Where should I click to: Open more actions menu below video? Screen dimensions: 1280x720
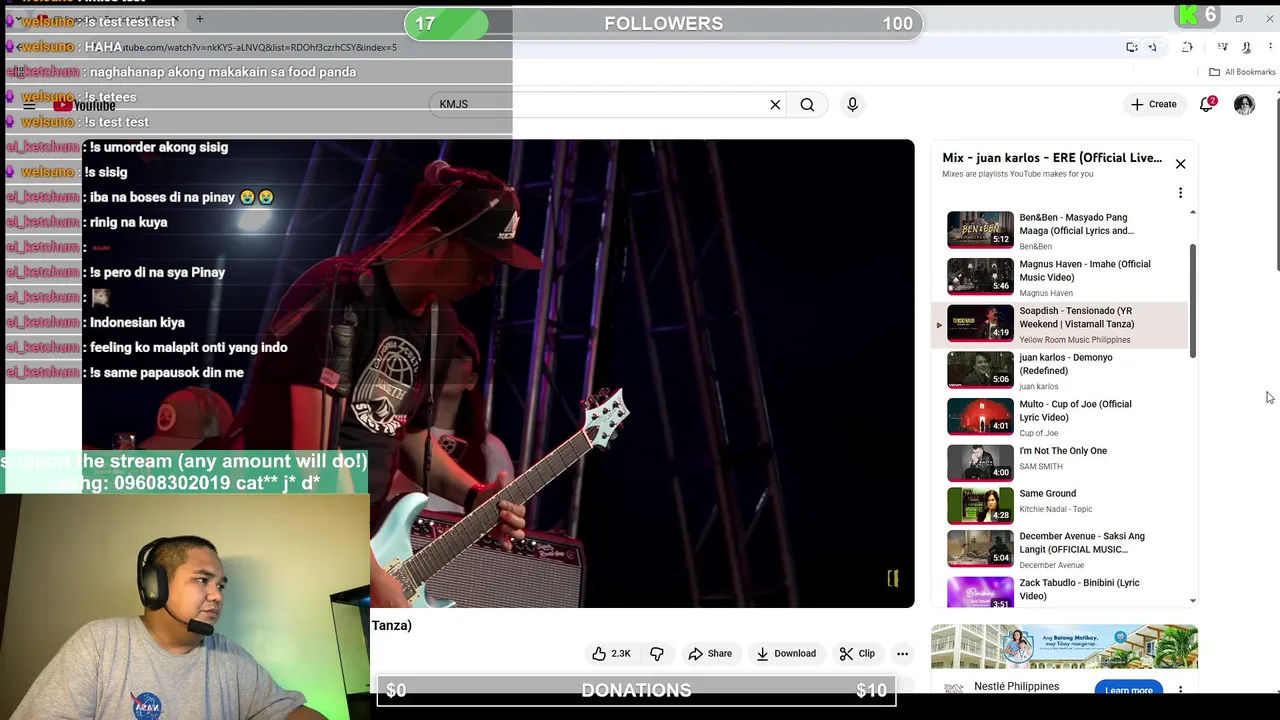point(902,653)
